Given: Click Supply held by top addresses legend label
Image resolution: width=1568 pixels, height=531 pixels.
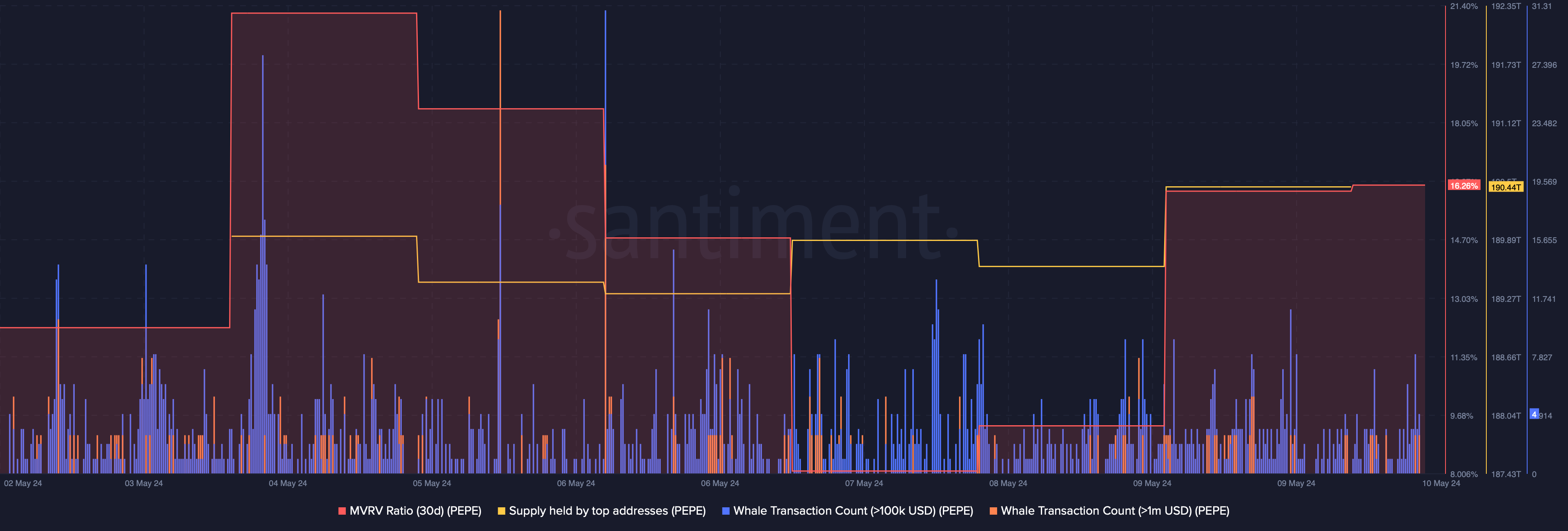Looking at the screenshot, I should click(x=607, y=511).
